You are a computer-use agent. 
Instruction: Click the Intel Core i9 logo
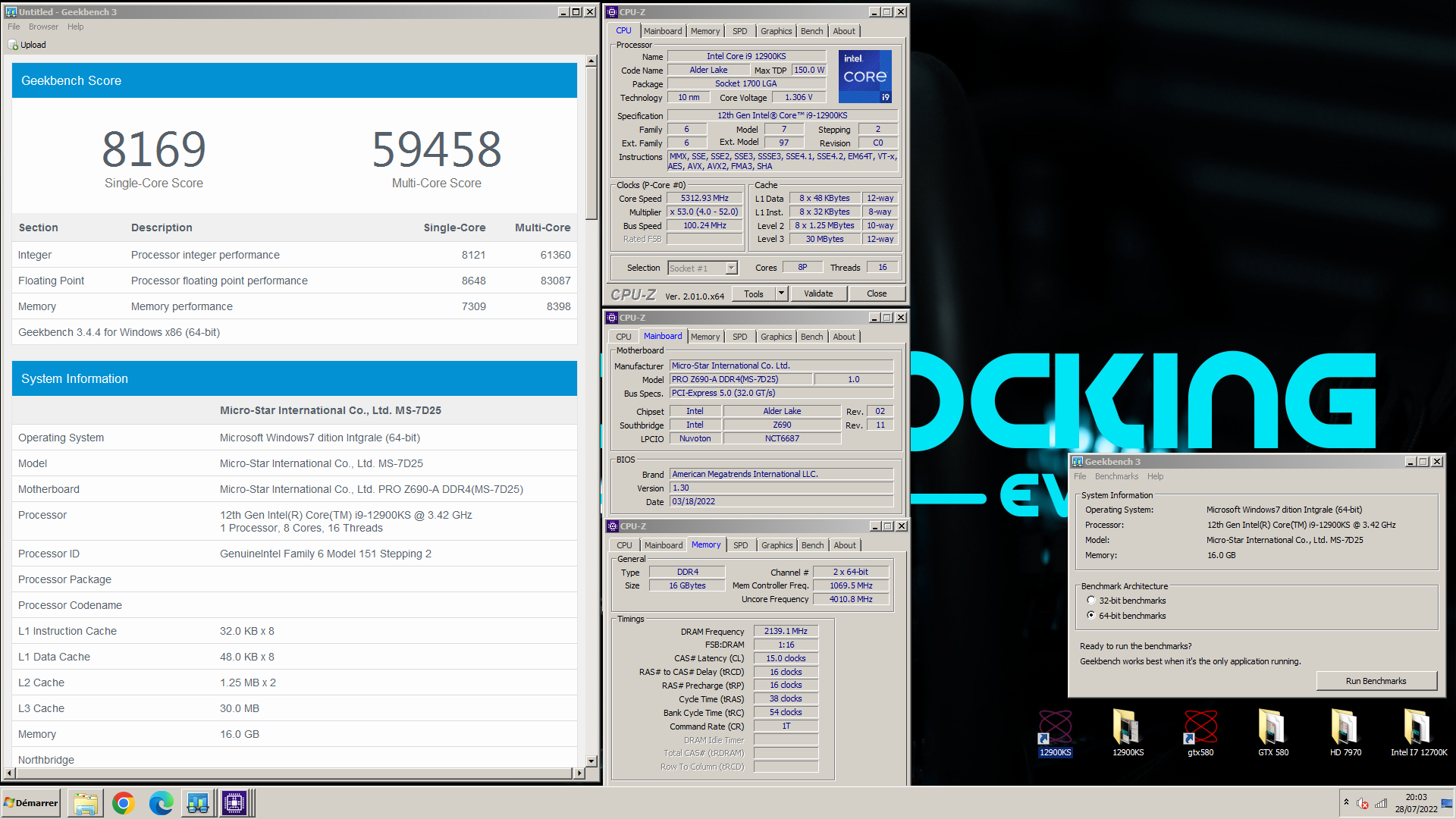click(x=865, y=77)
